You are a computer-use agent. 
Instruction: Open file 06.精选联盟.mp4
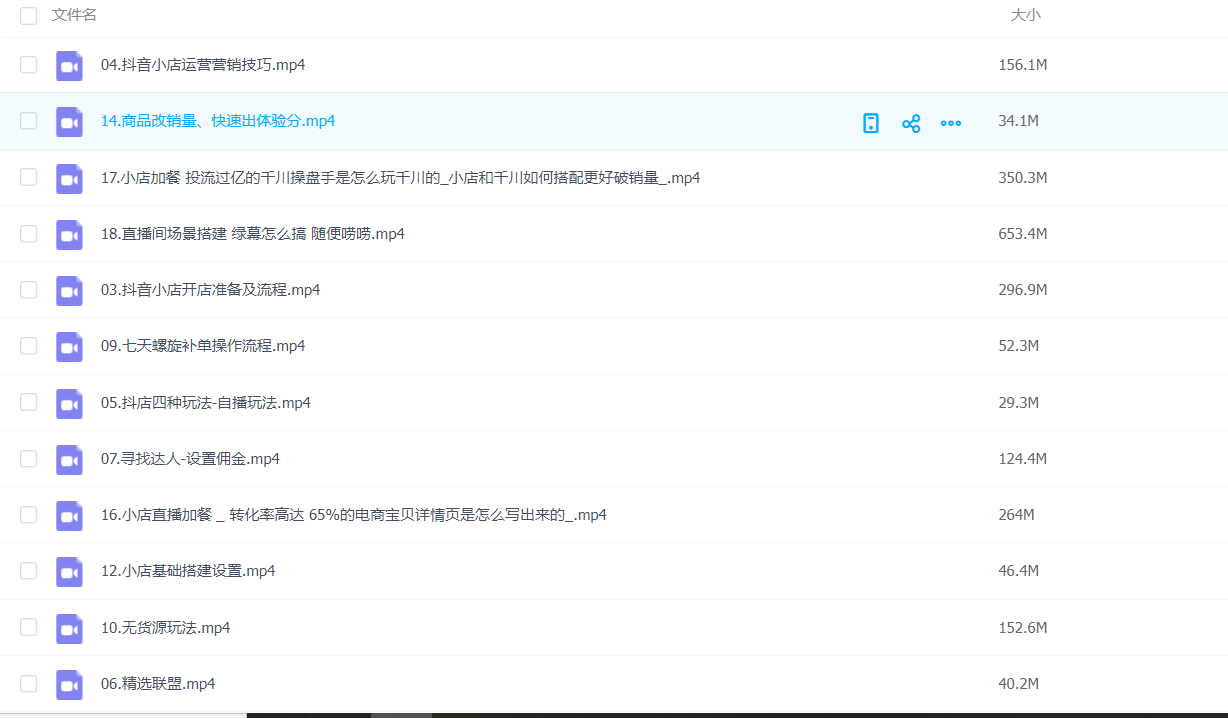pyautogui.click(x=158, y=684)
